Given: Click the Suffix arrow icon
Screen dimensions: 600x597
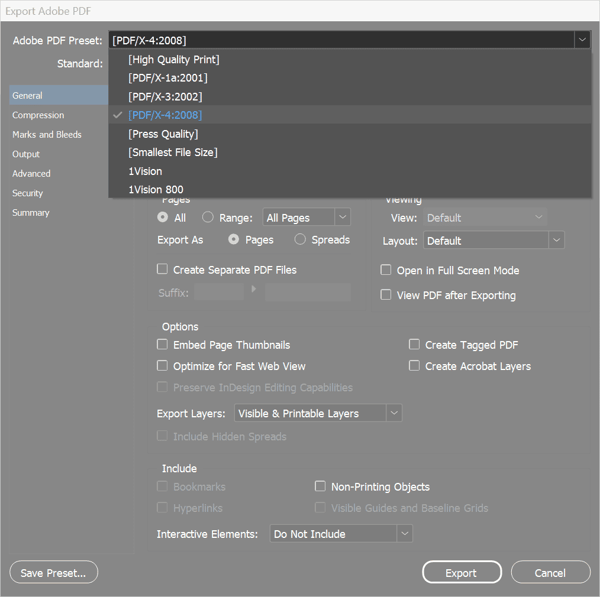Looking at the screenshot, I should 253,289.
